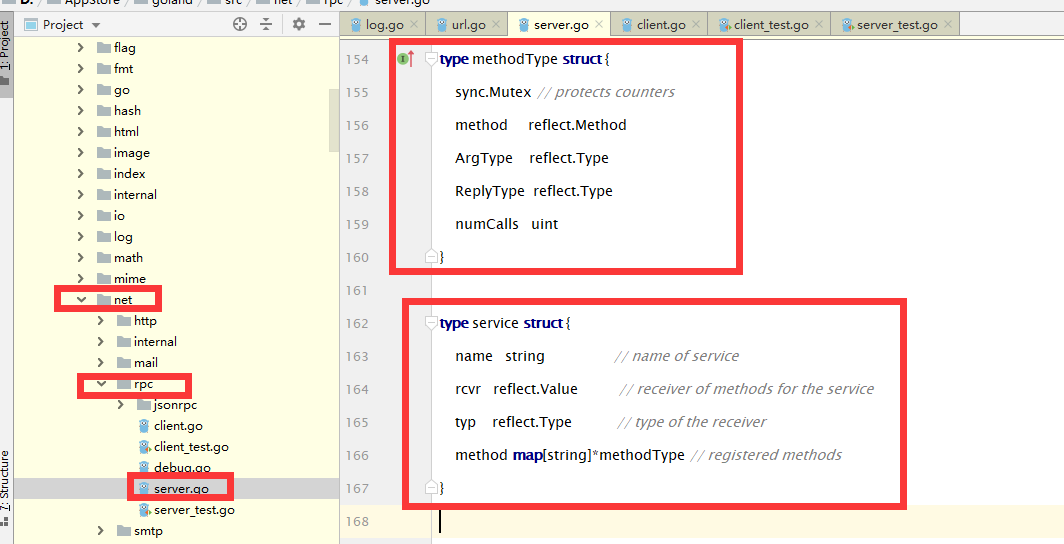Click the locate/scroll-from-source target icon
1064x544 pixels.
click(240, 24)
